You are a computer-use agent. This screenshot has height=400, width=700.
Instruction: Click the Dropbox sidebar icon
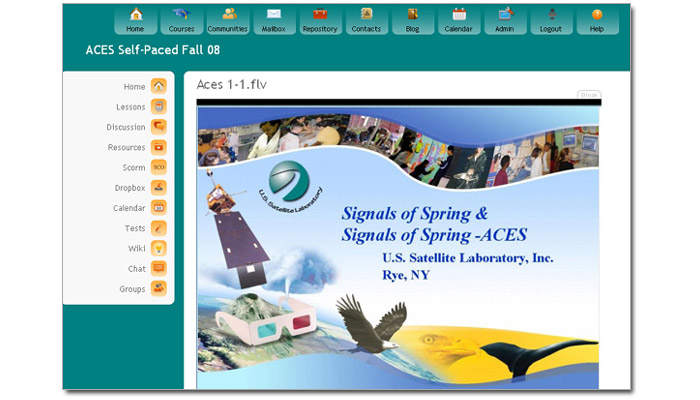[158, 188]
